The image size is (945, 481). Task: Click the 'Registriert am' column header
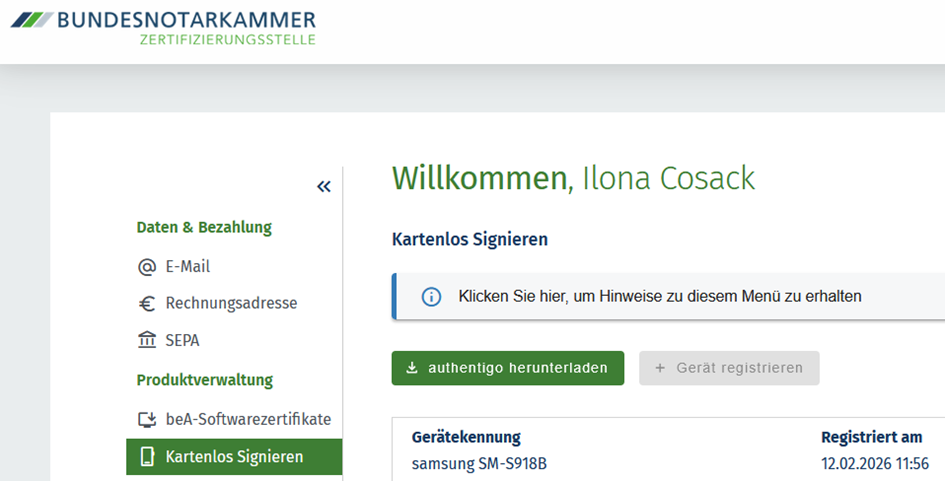click(x=871, y=437)
